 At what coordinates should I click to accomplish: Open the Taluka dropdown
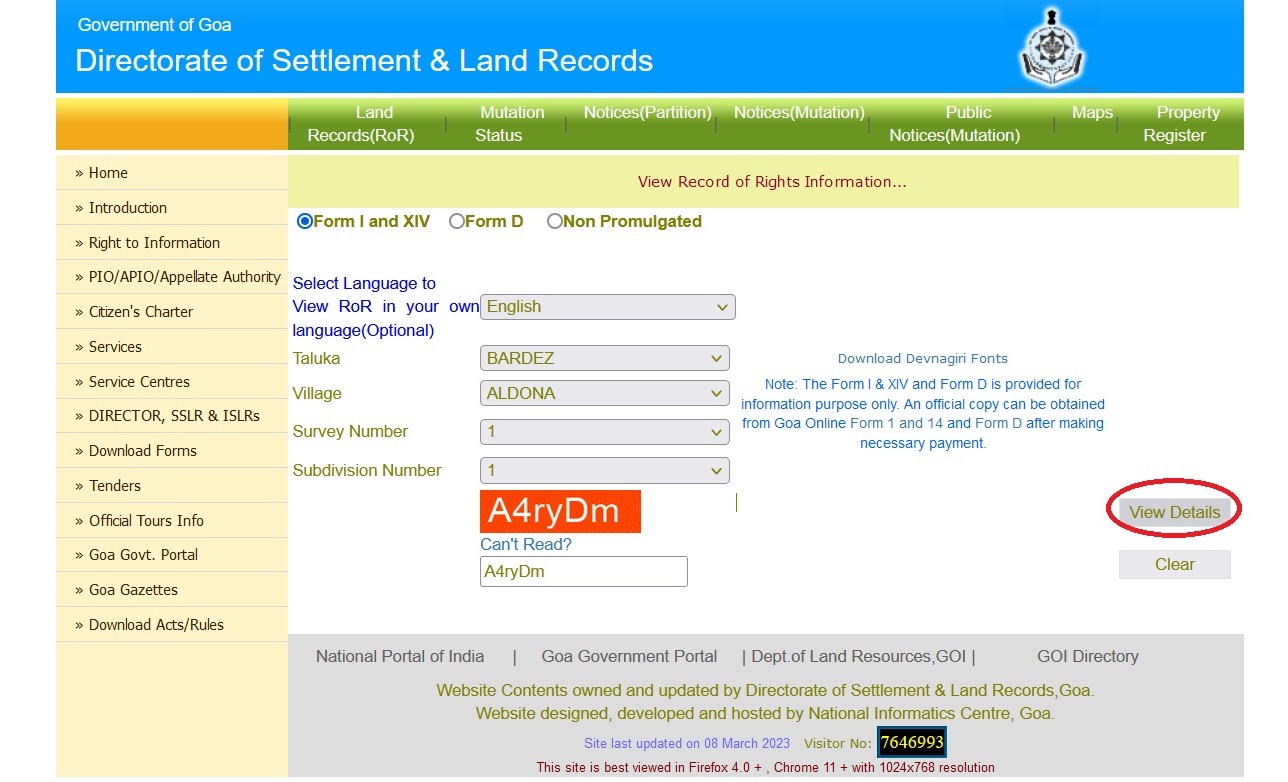605,357
